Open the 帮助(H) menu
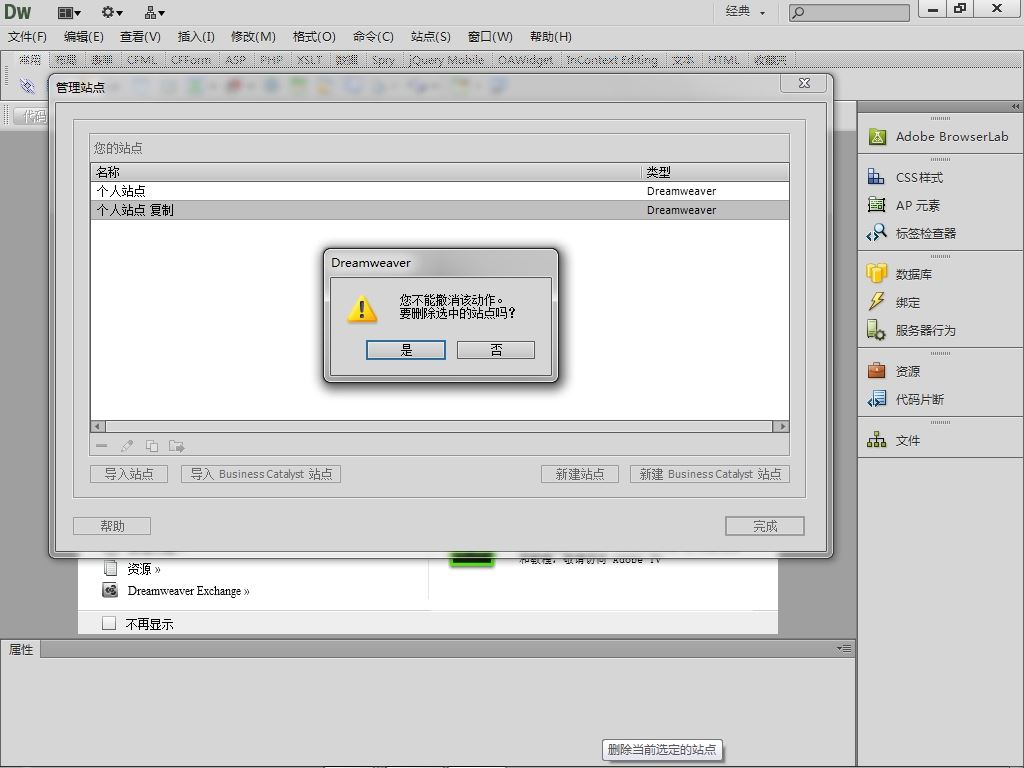 (551, 37)
